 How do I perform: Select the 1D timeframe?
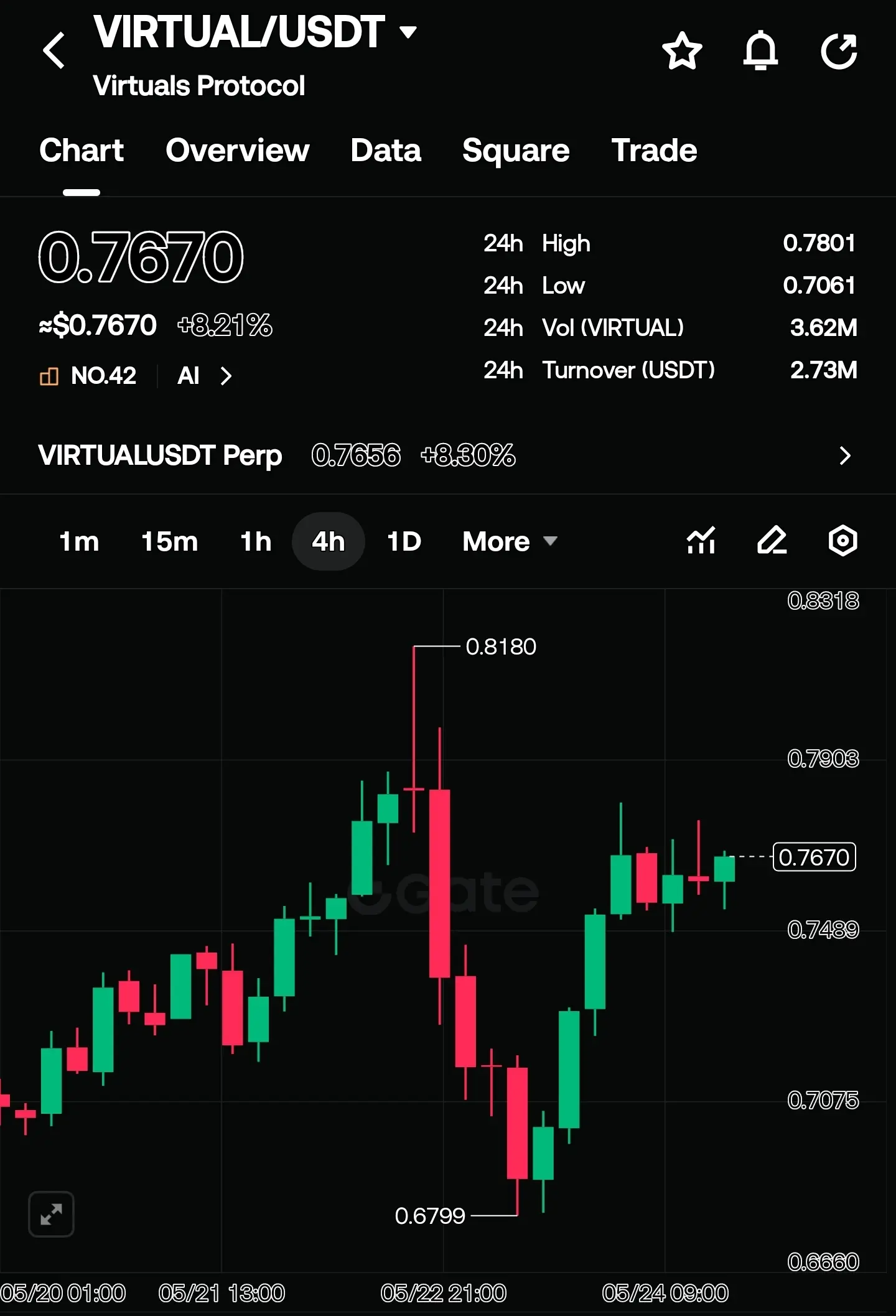point(404,541)
